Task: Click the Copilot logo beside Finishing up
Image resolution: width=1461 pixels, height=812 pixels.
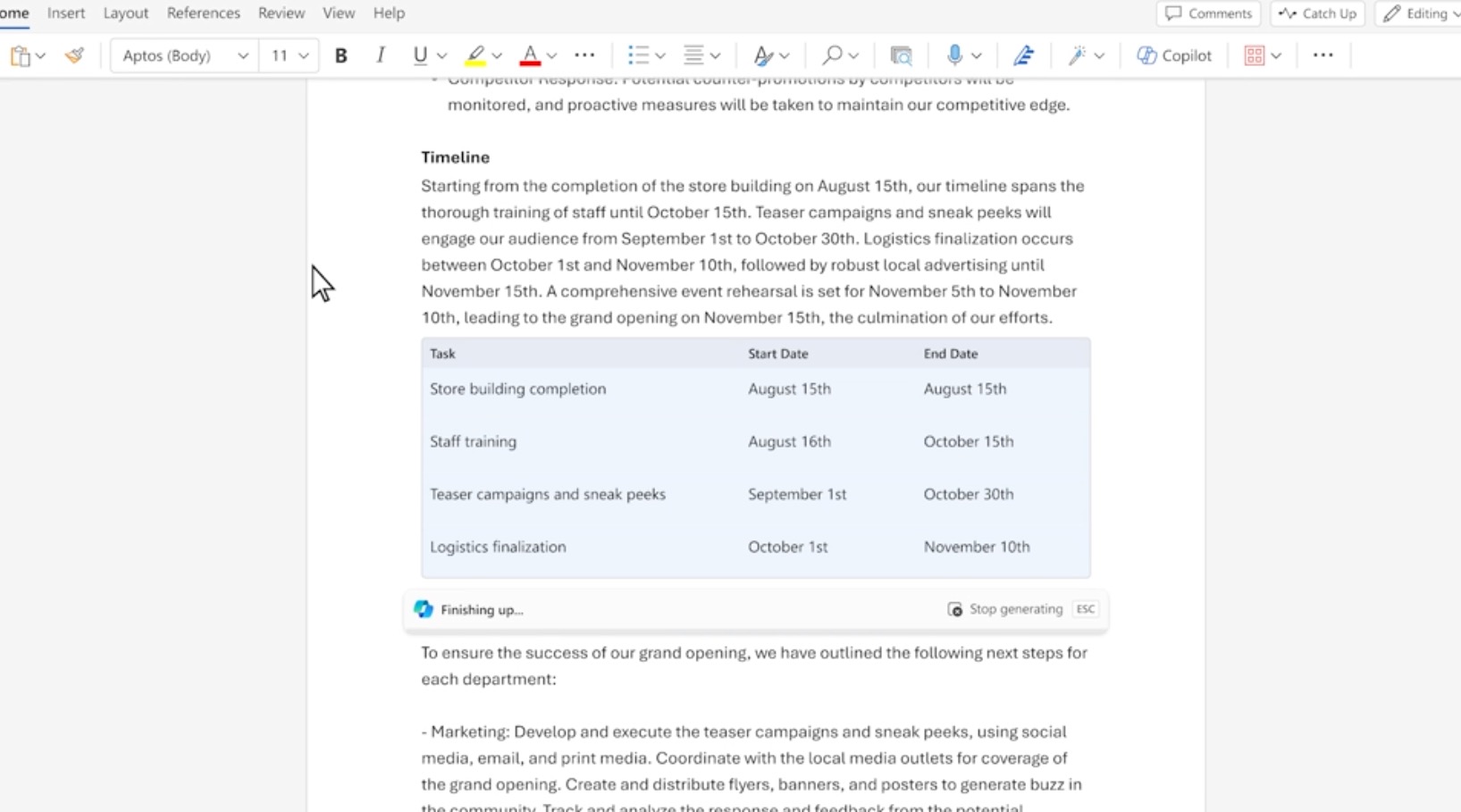Action: click(x=424, y=609)
